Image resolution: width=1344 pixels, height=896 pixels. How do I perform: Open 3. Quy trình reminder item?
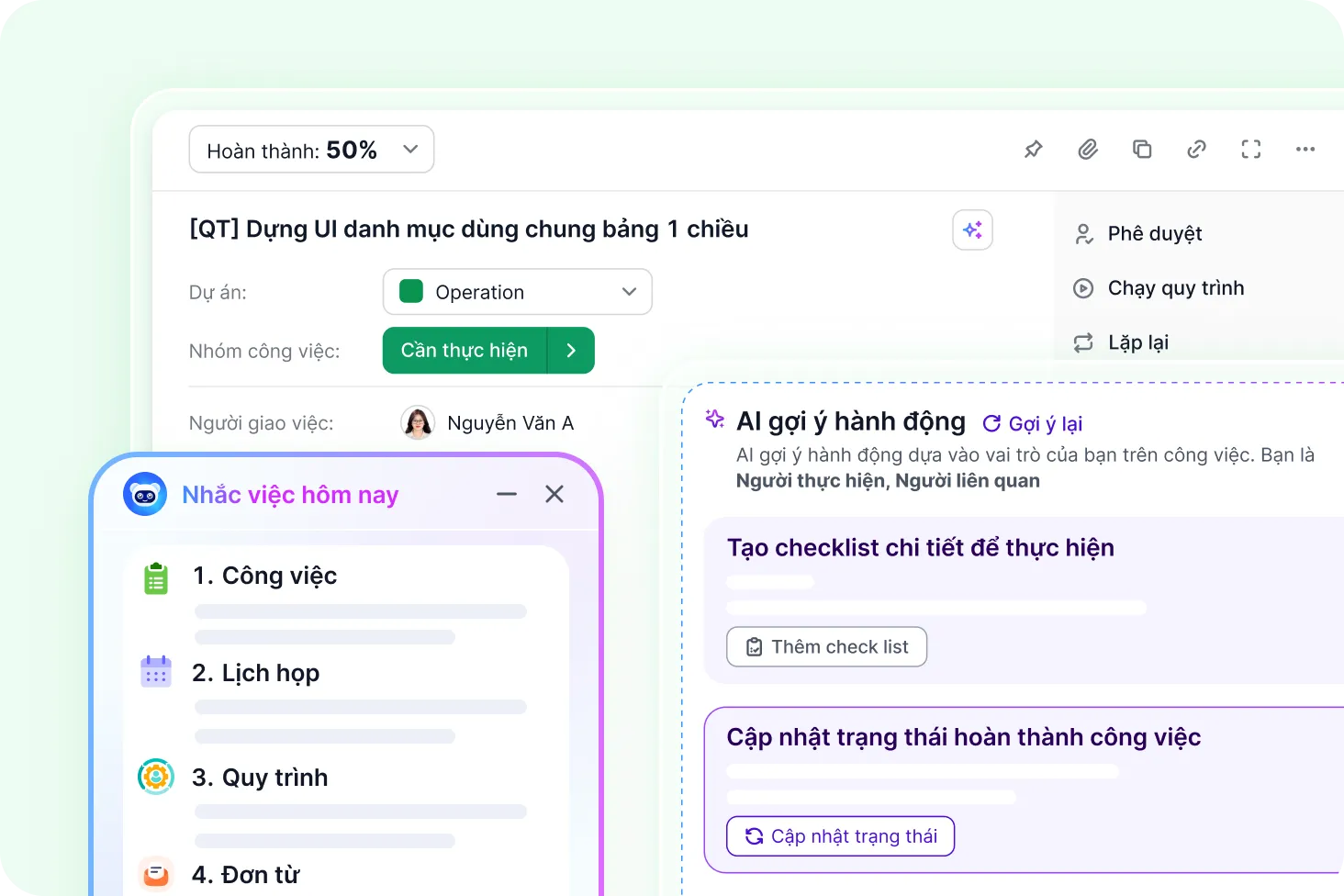260,778
